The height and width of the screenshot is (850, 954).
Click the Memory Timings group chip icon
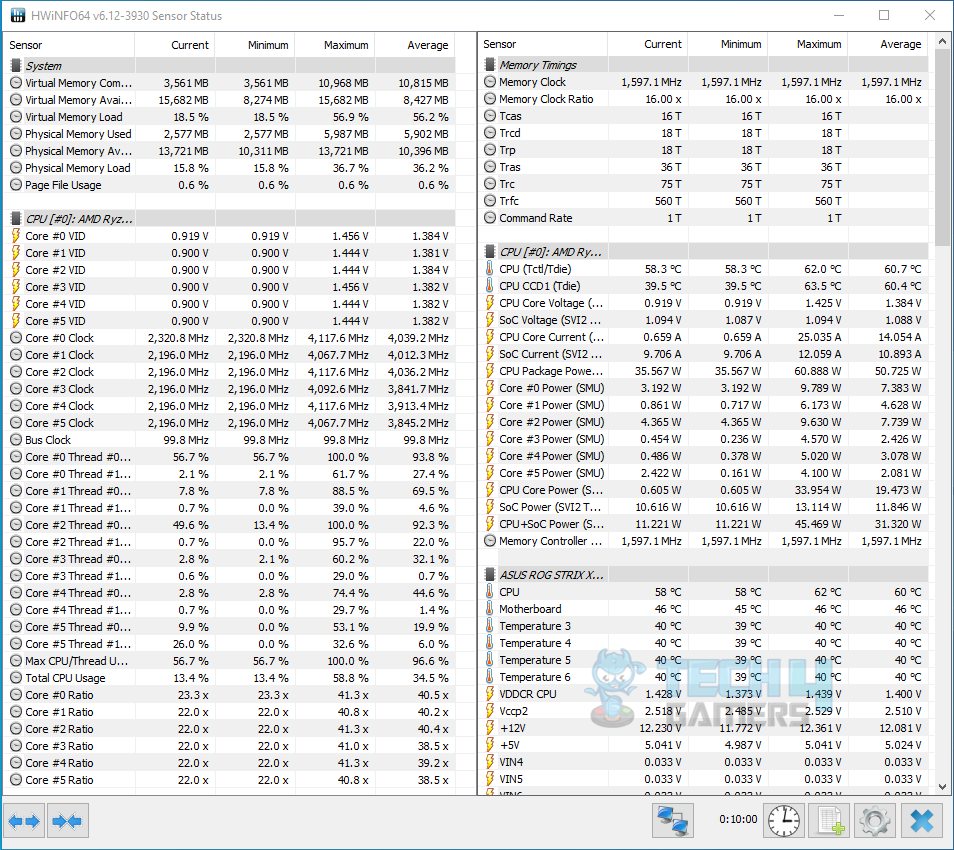[x=490, y=64]
